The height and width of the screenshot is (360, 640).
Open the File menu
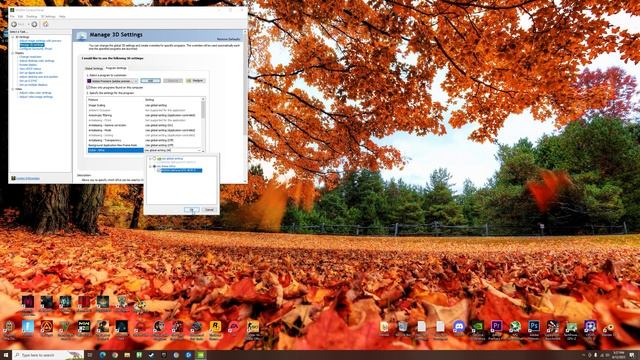tap(12, 17)
